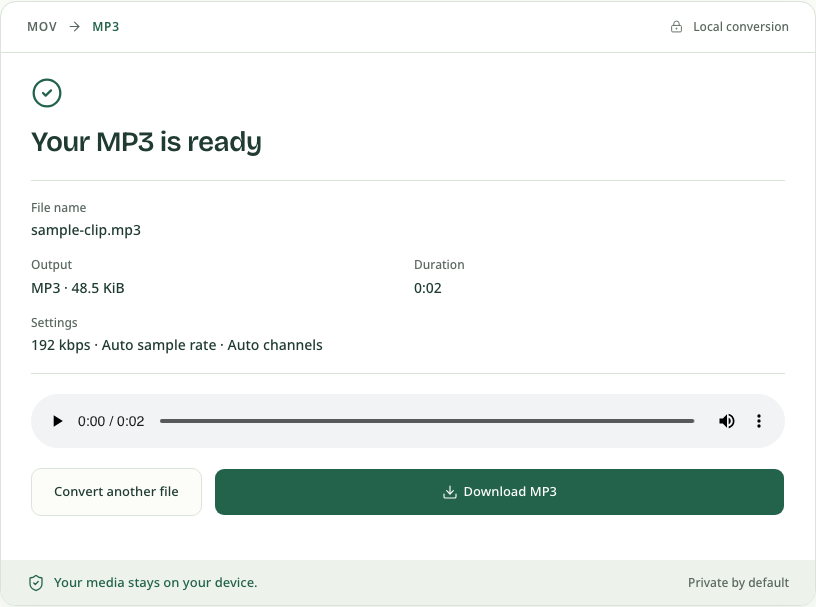816x607 pixels.
Task: Click the 0:00 / 0:02 time display
Action: (x=111, y=421)
